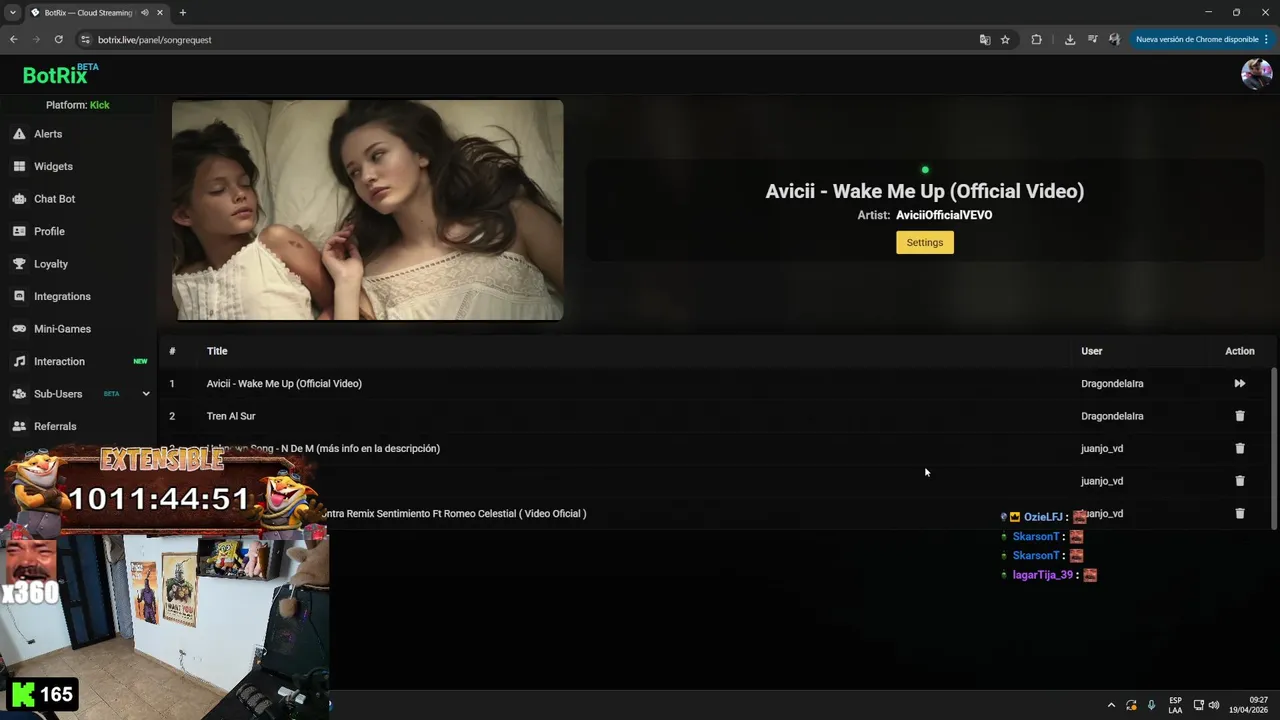Click the Interaction music note icon
The image size is (1280, 720).
[19, 361]
